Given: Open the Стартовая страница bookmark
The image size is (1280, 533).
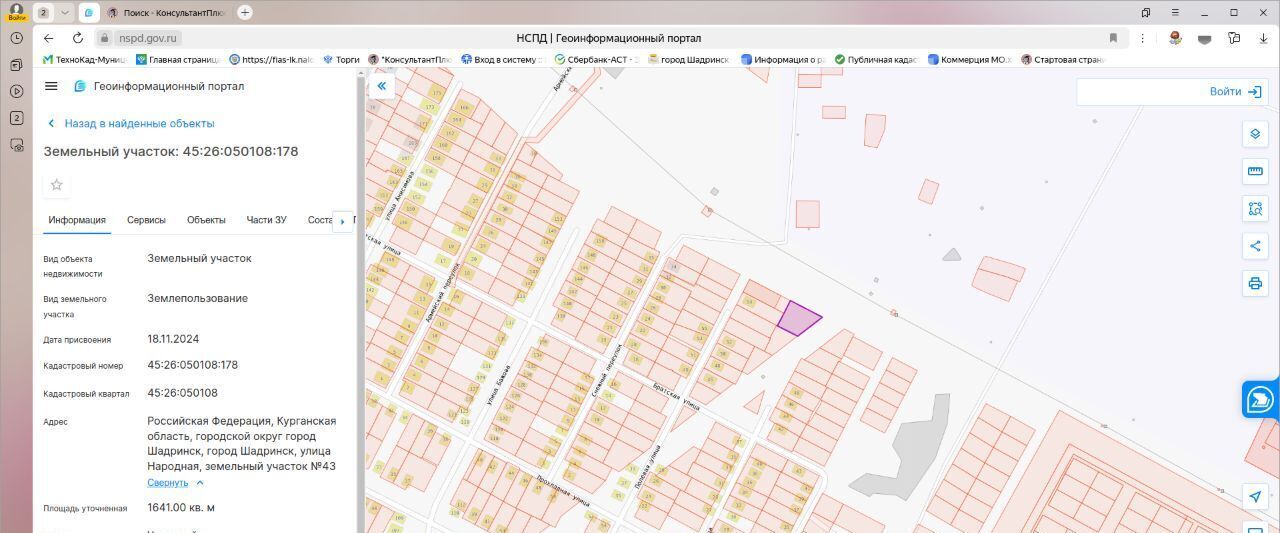Looking at the screenshot, I should [x=1062, y=59].
